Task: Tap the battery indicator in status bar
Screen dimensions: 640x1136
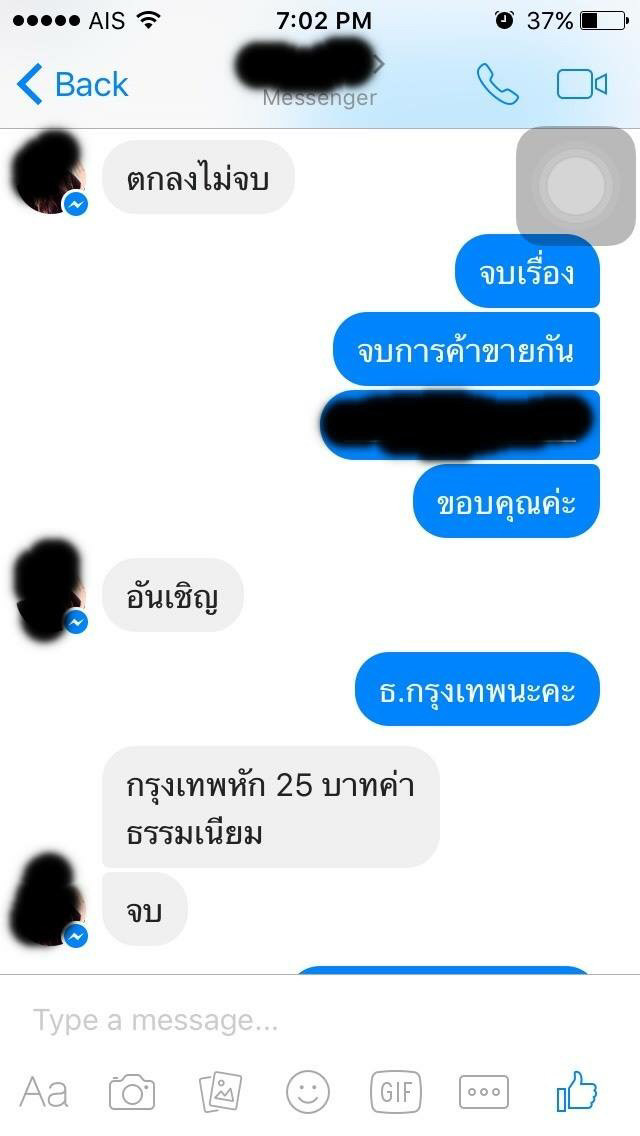Action: (604, 21)
